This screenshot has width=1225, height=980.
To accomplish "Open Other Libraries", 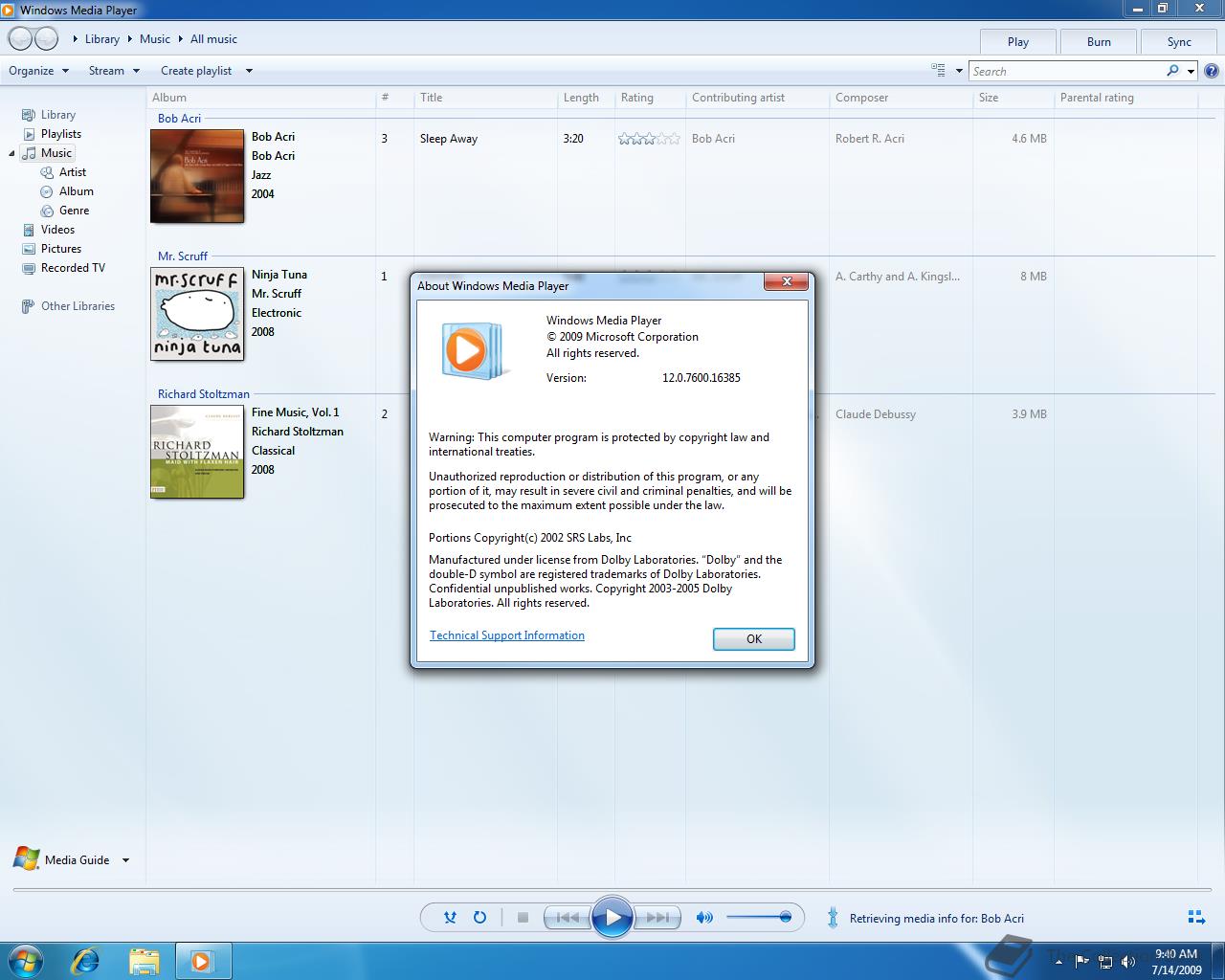I will pos(78,306).
